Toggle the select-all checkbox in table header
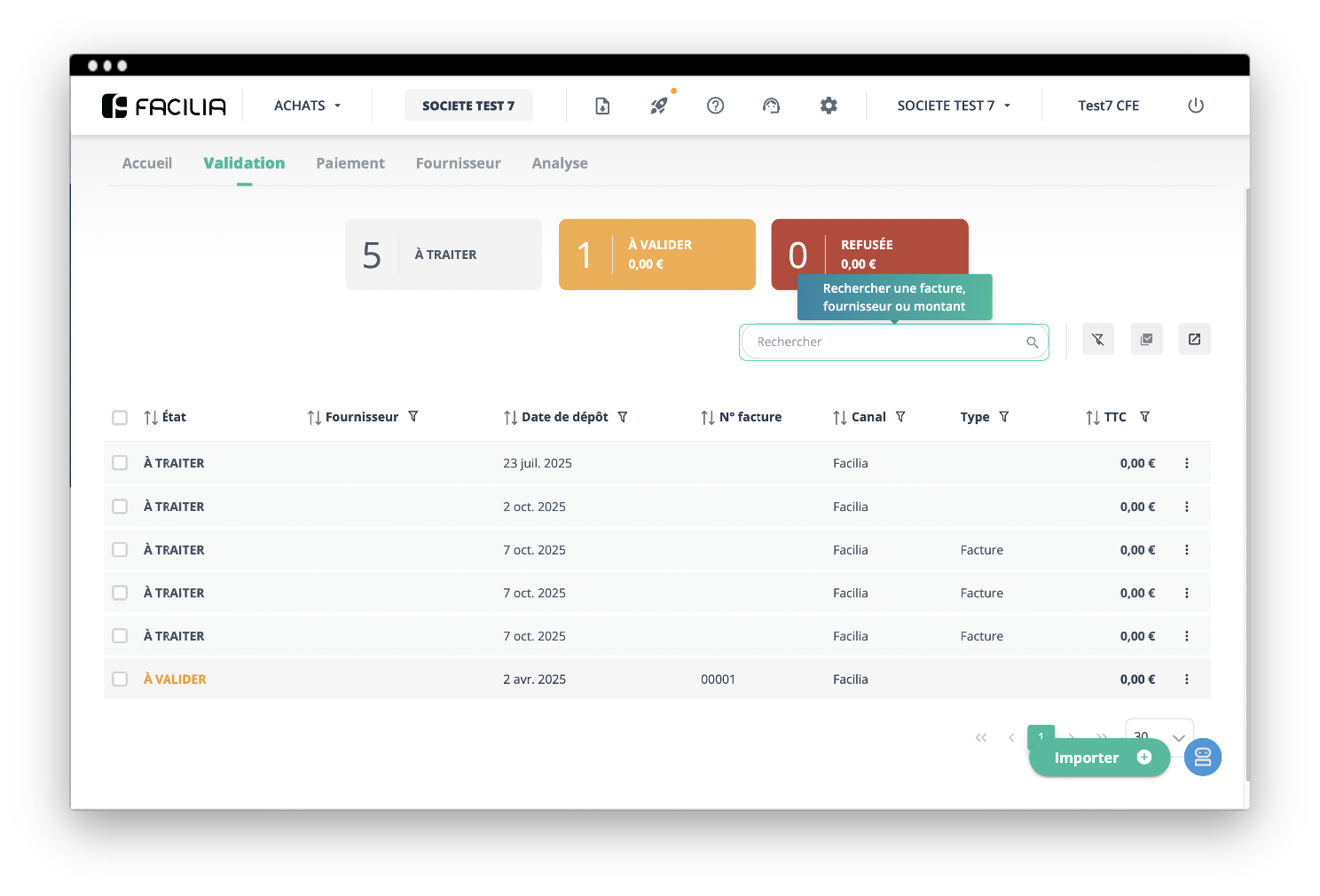This screenshot has height=896, width=1320. [120, 418]
